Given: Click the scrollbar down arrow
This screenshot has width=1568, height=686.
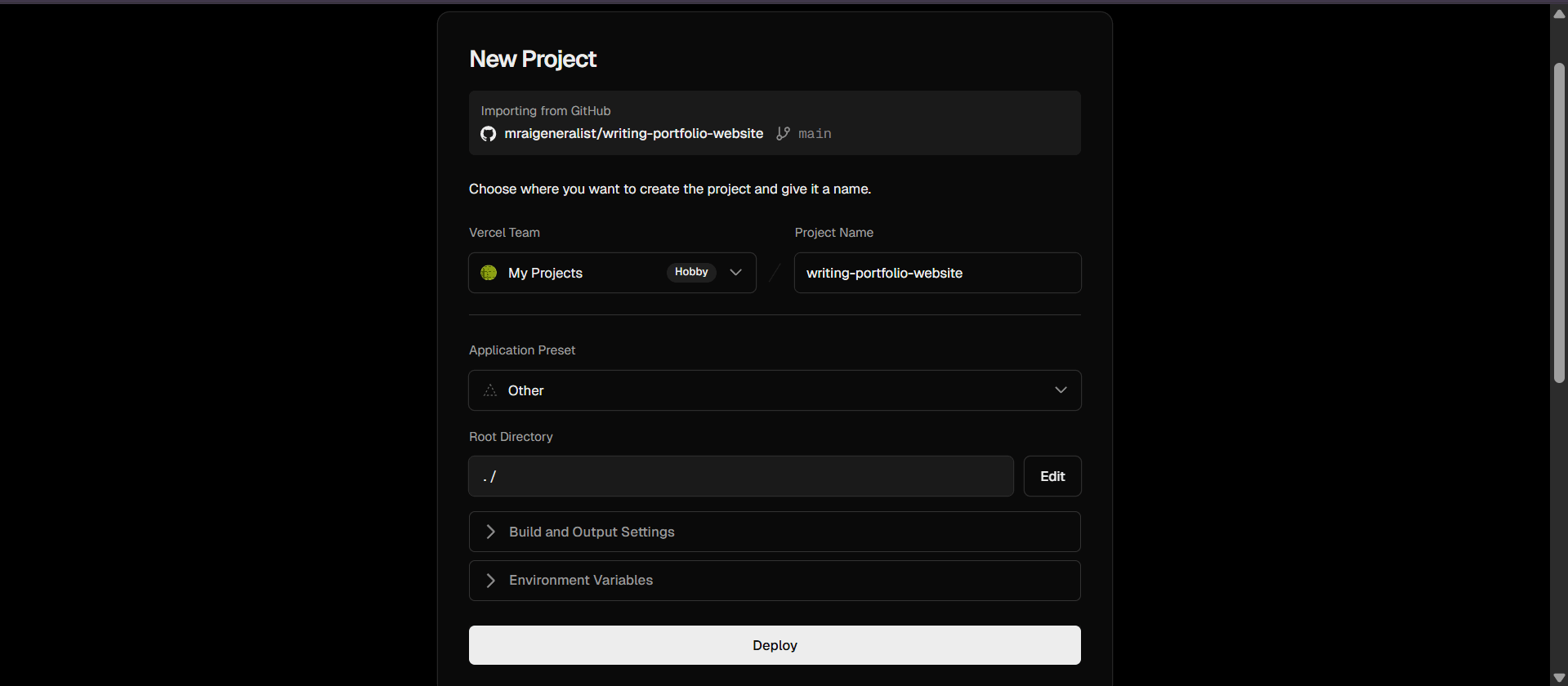Looking at the screenshot, I should tap(1559, 678).
